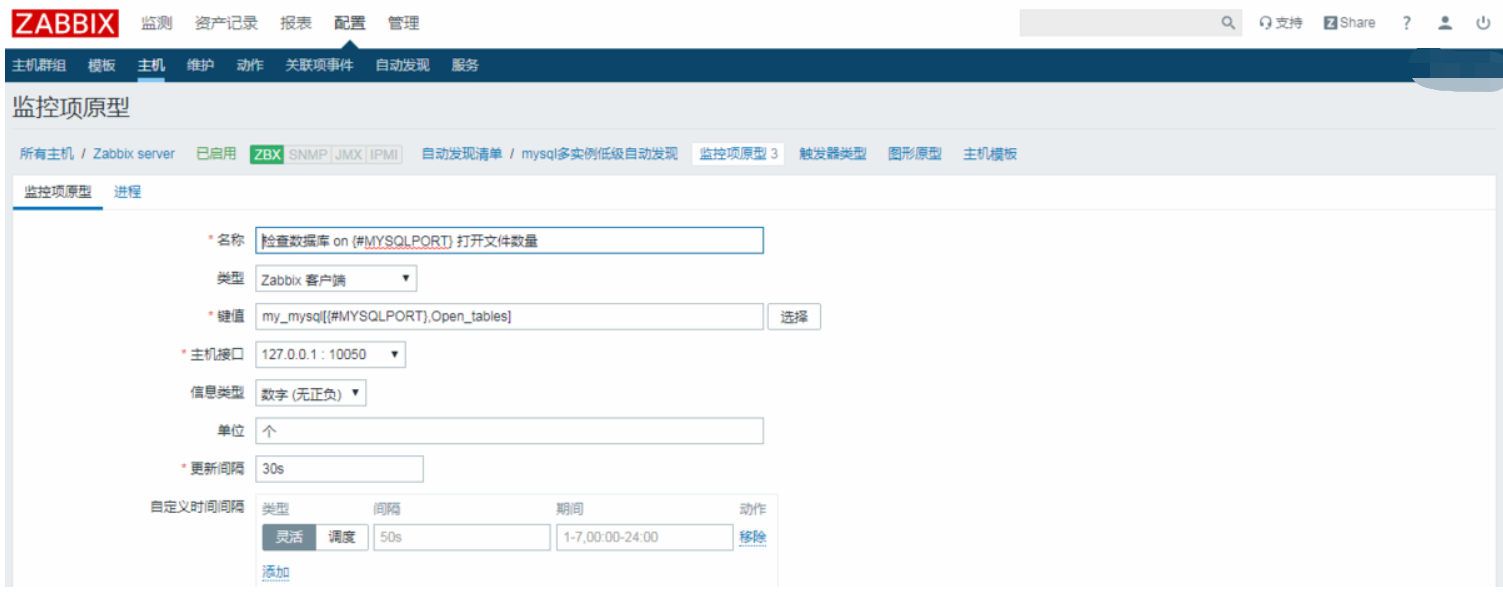Viewport: 1503px width, 609px height.
Task: Click the 更新间隔 30s input field
Action: (x=339, y=469)
